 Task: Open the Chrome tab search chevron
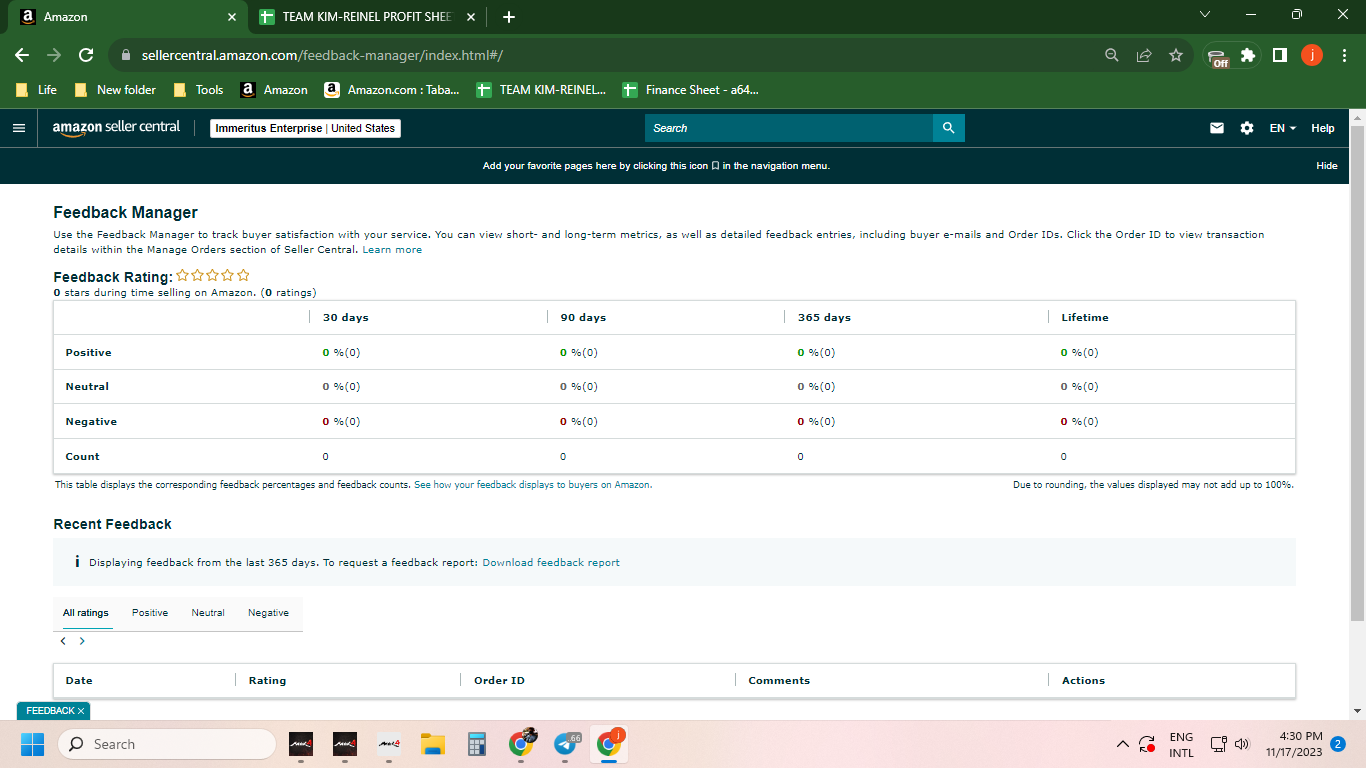tap(1205, 15)
